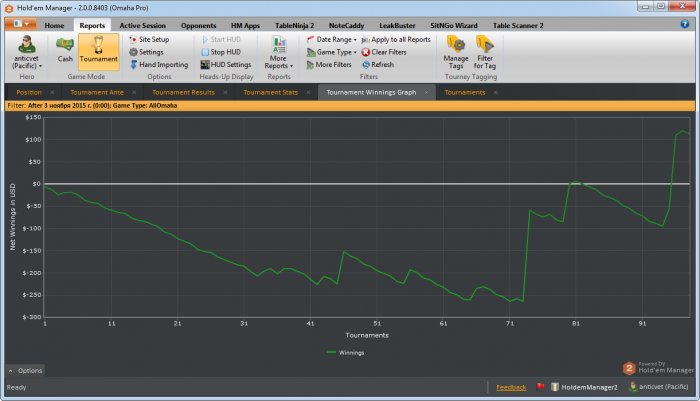Screen dimensions: 700x401
Task: Select the Tournament game mode button
Action: [98, 50]
